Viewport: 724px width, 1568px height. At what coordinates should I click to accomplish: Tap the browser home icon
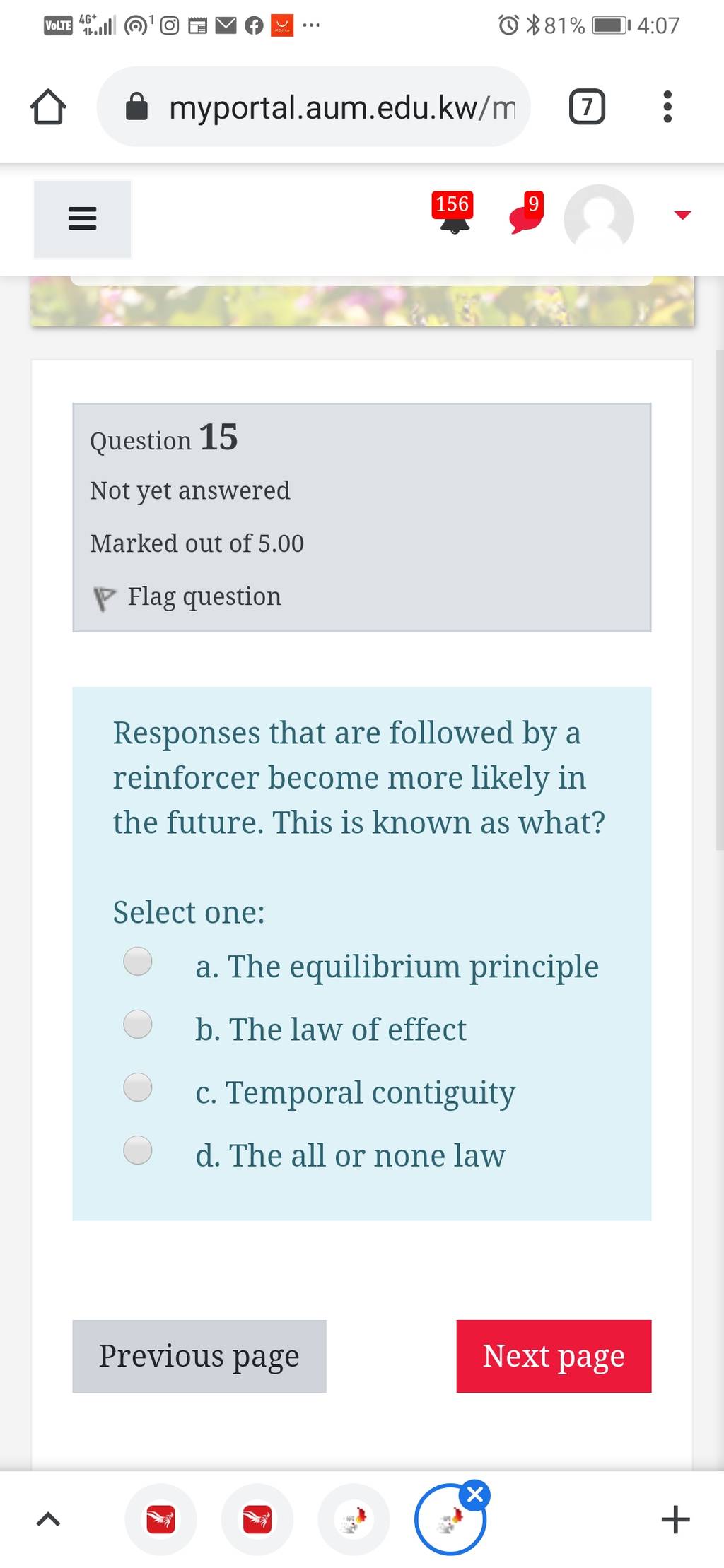(x=48, y=107)
